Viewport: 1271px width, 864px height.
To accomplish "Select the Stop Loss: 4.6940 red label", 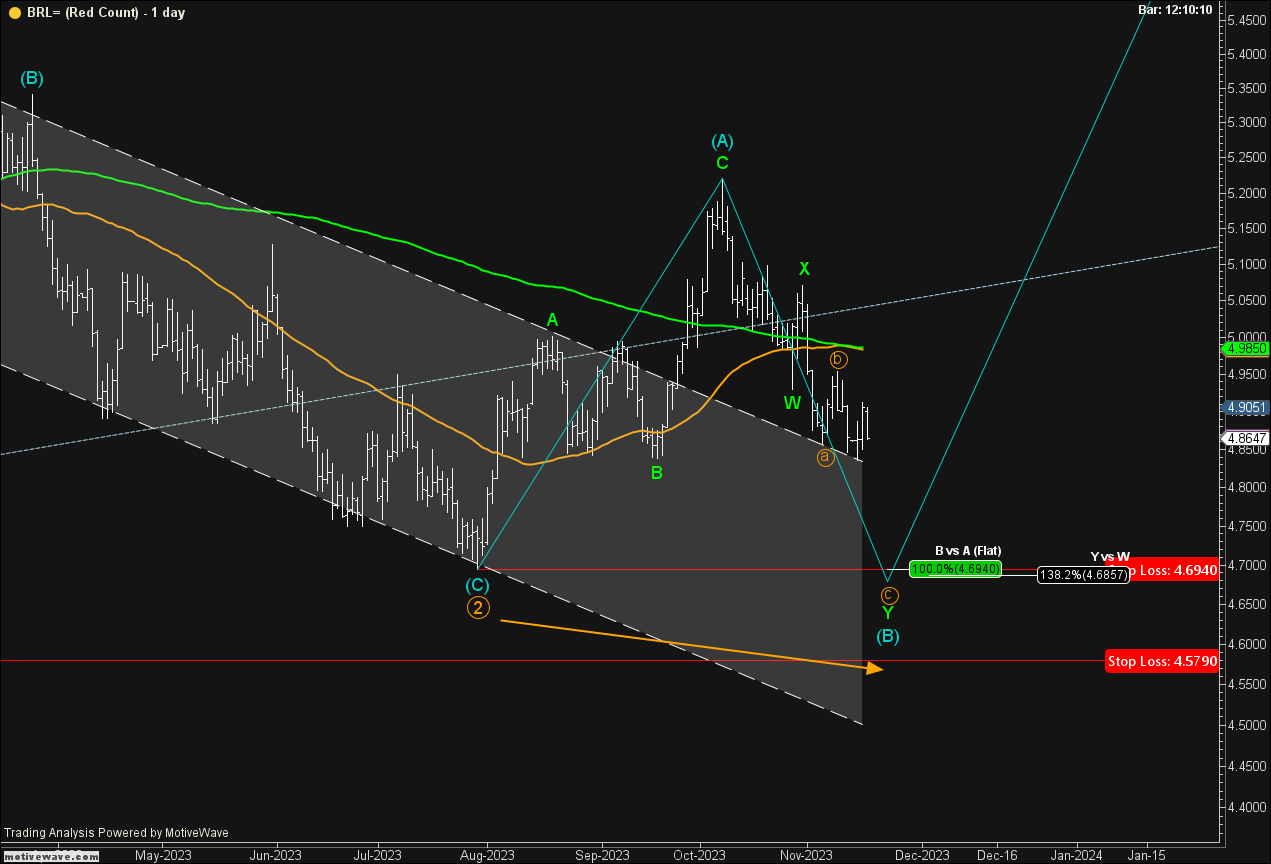I will click(x=1175, y=570).
